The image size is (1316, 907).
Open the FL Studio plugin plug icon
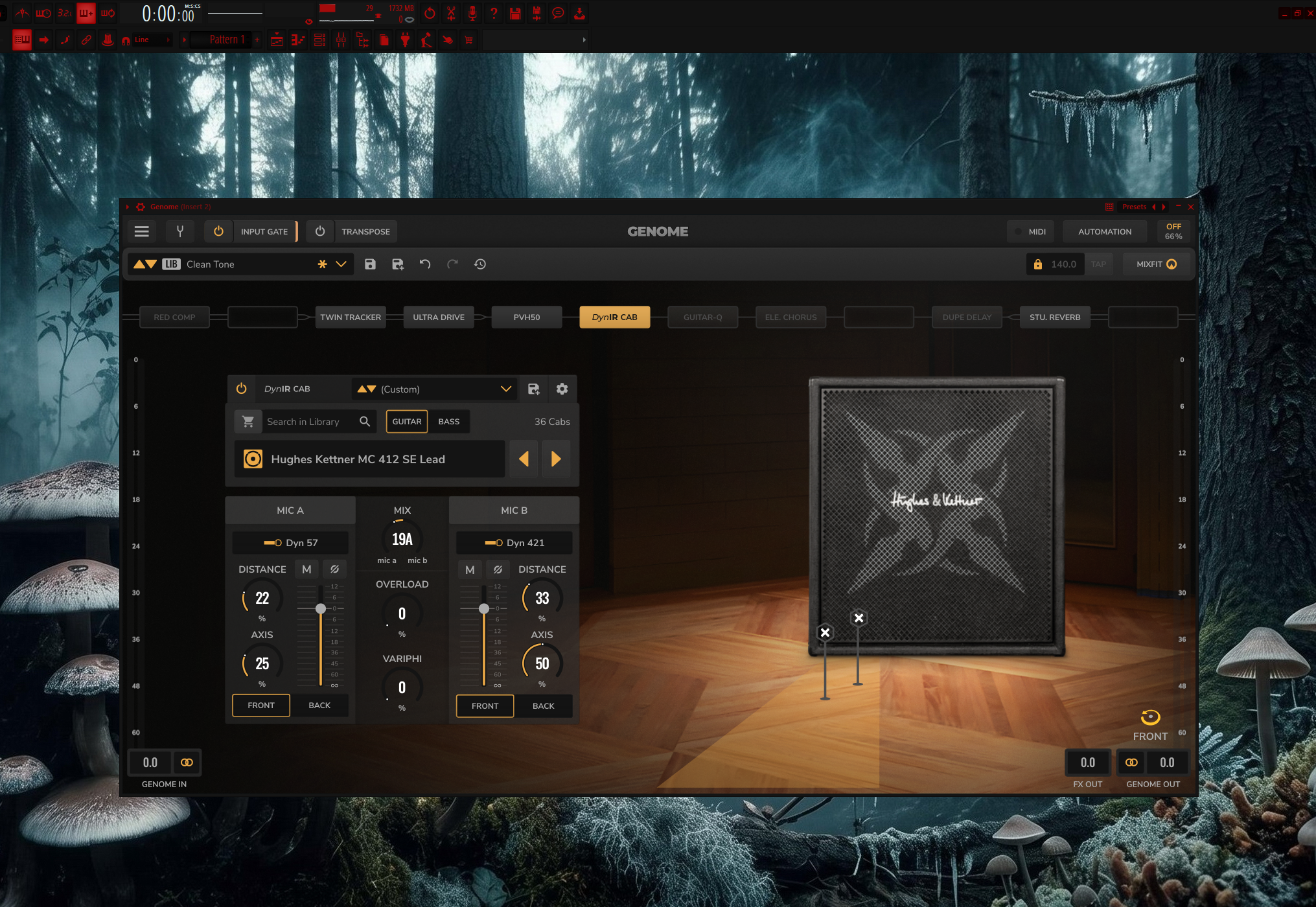coord(405,40)
